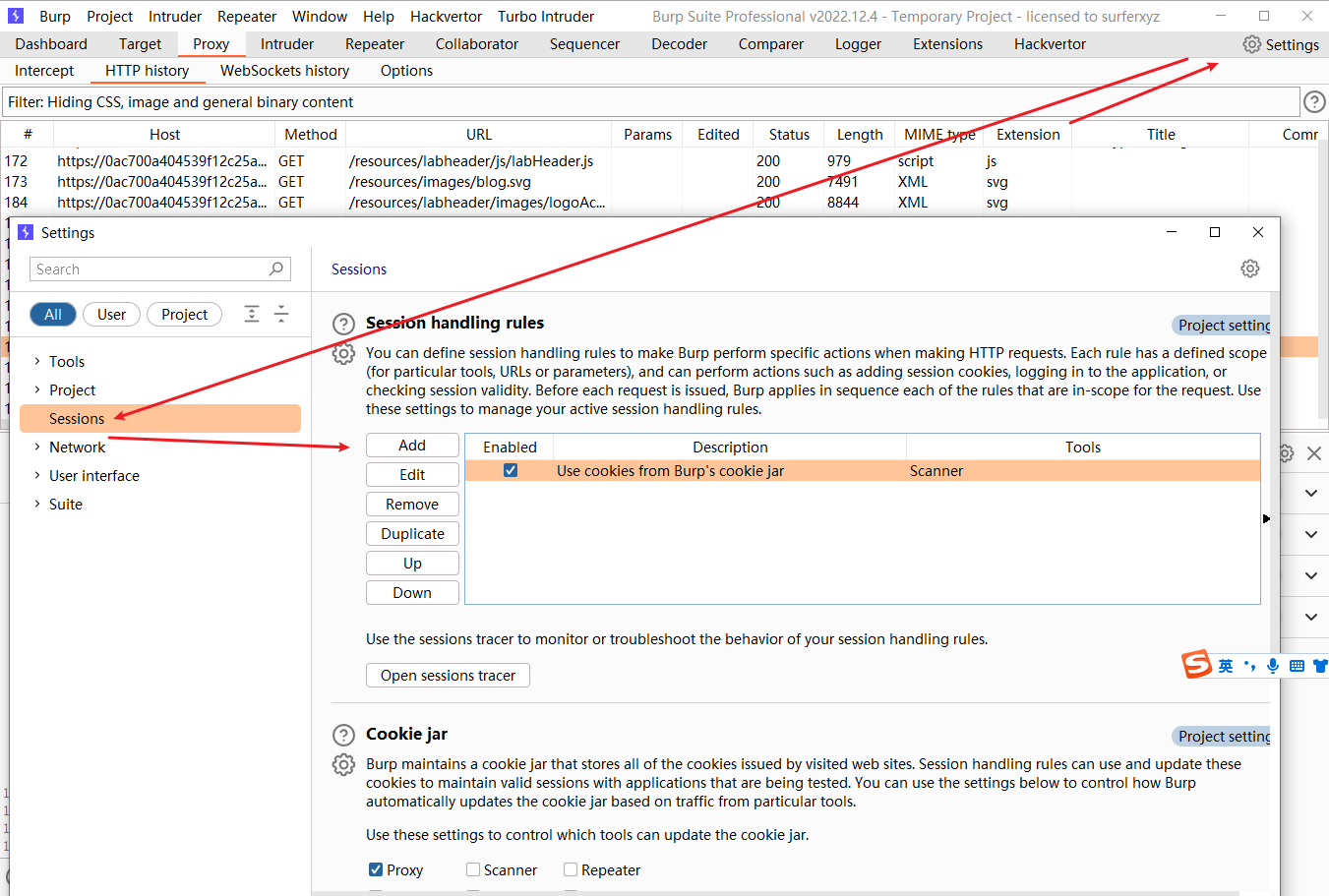Click the Burp Suite logo in the title bar
Image resolution: width=1329 pixels, height=896 pixels.
16,16
